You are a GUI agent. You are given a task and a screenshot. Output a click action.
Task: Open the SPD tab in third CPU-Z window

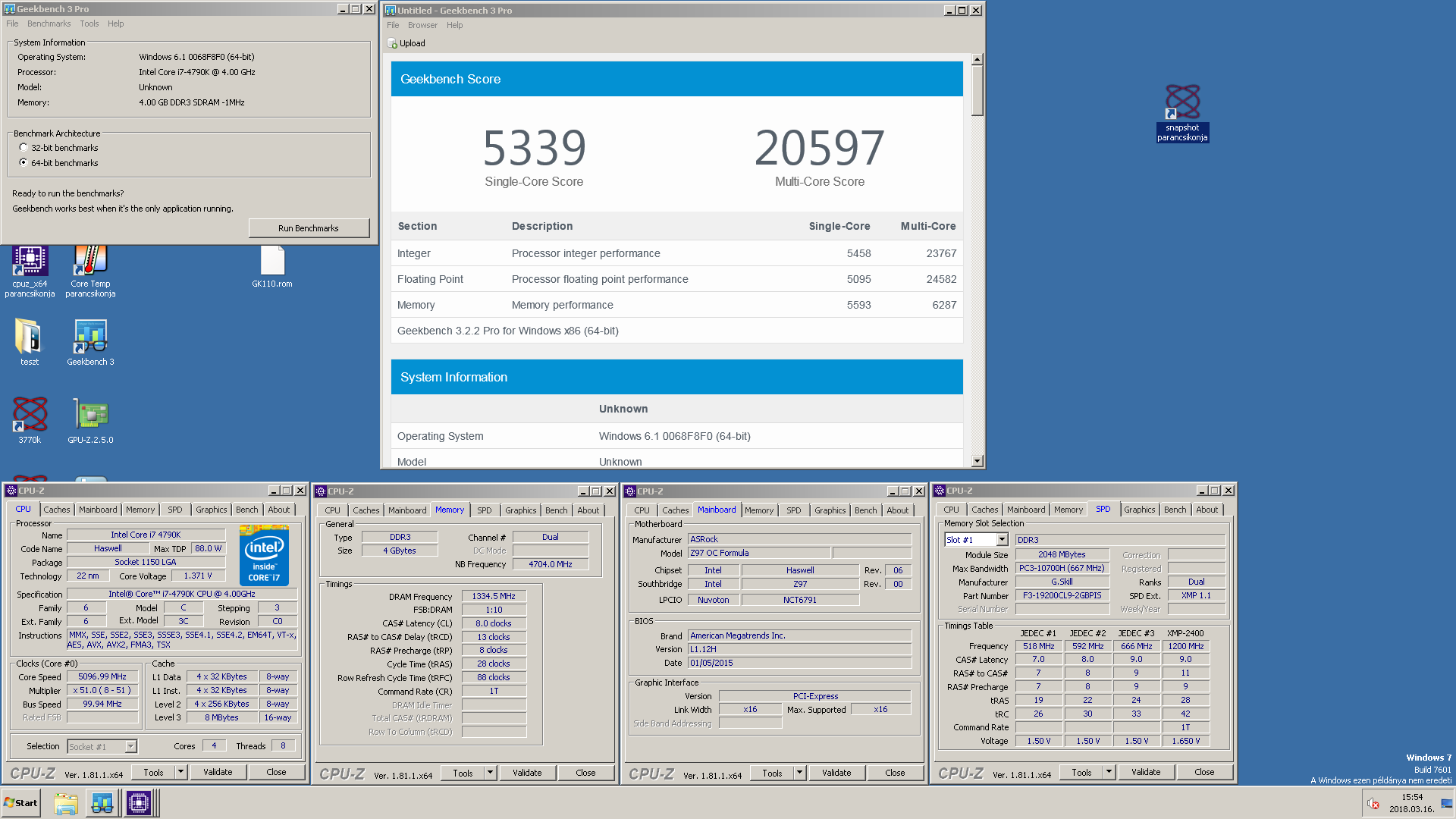[x=793, y=510]
